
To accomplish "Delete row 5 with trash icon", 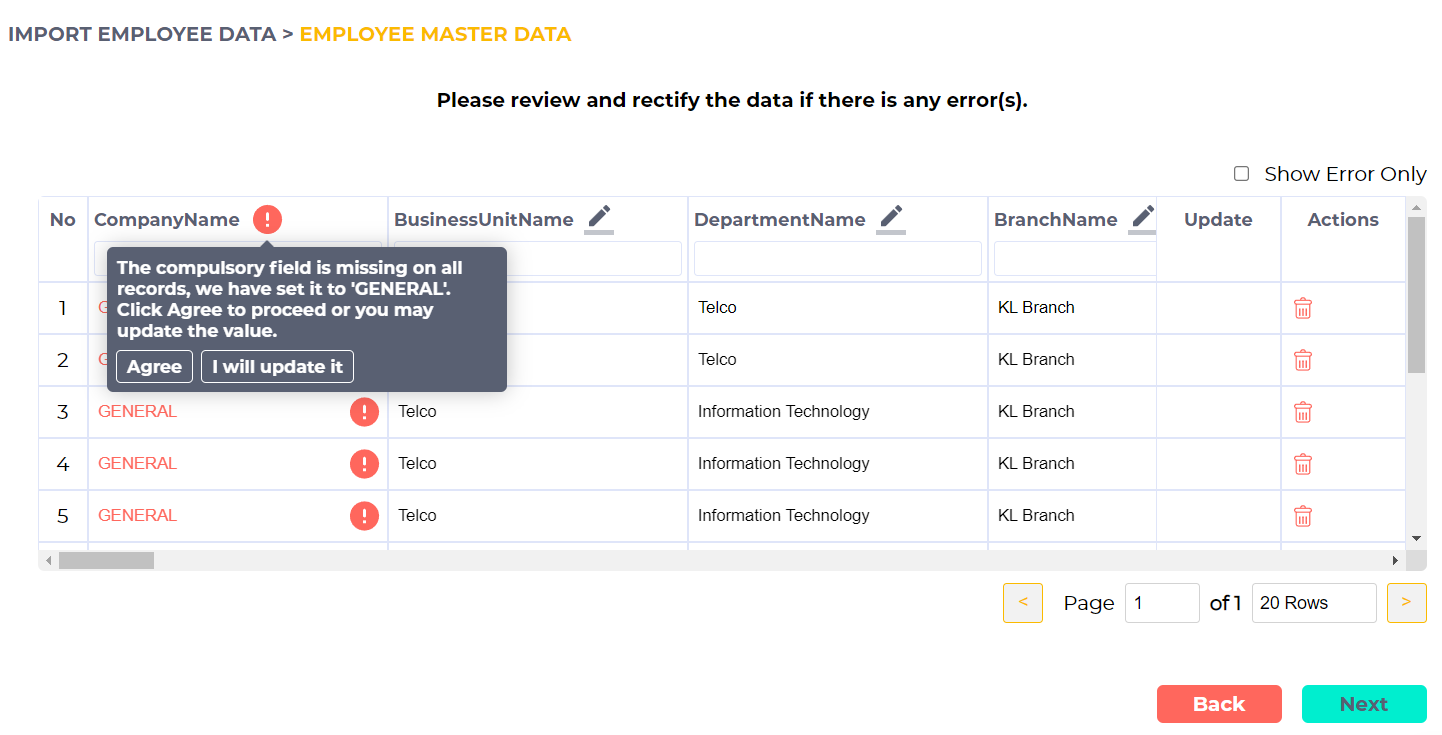I will 1303,516.
